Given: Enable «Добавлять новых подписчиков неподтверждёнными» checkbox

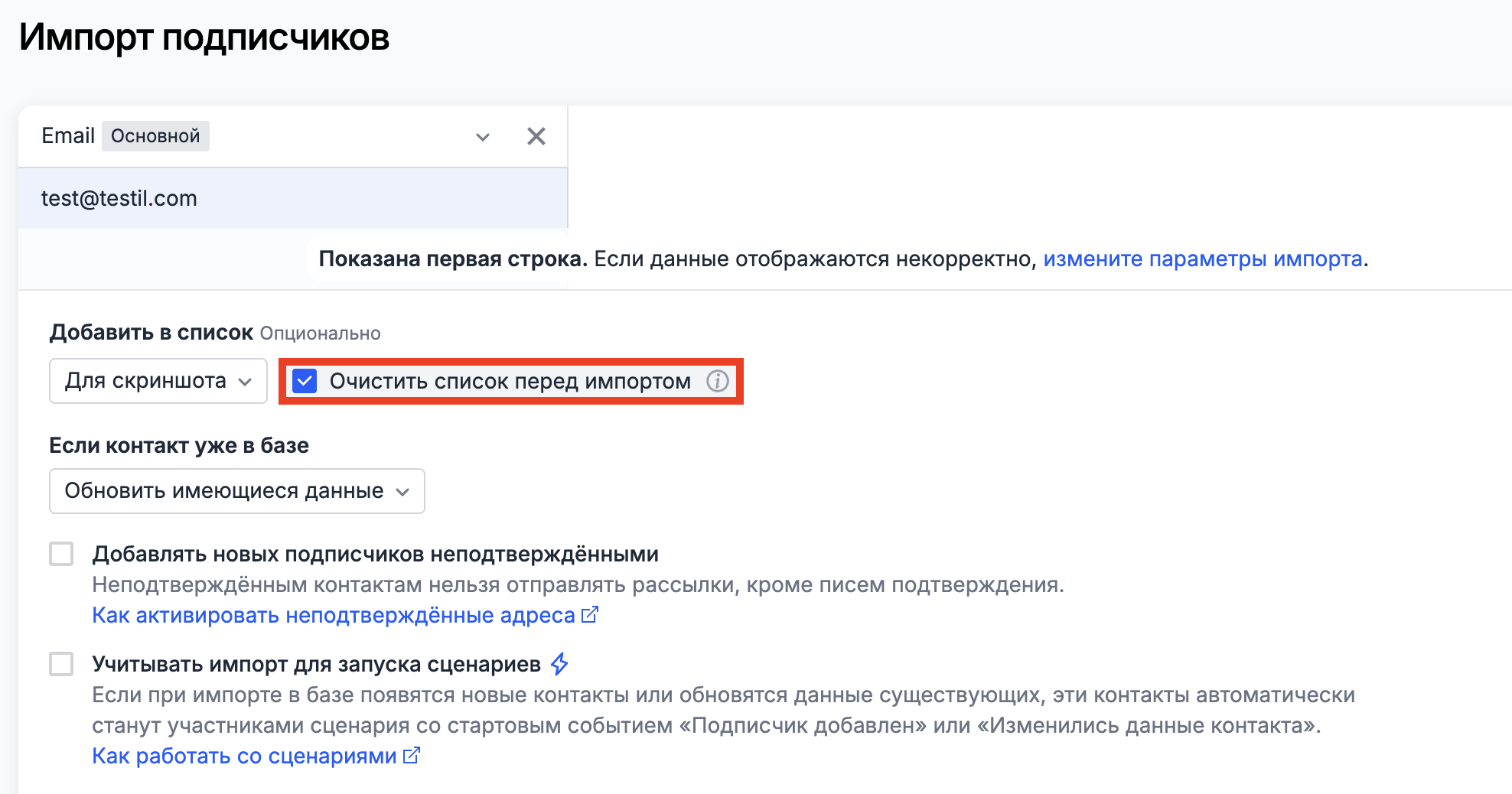Looking at the screenshot, I should tap(61, 554).
